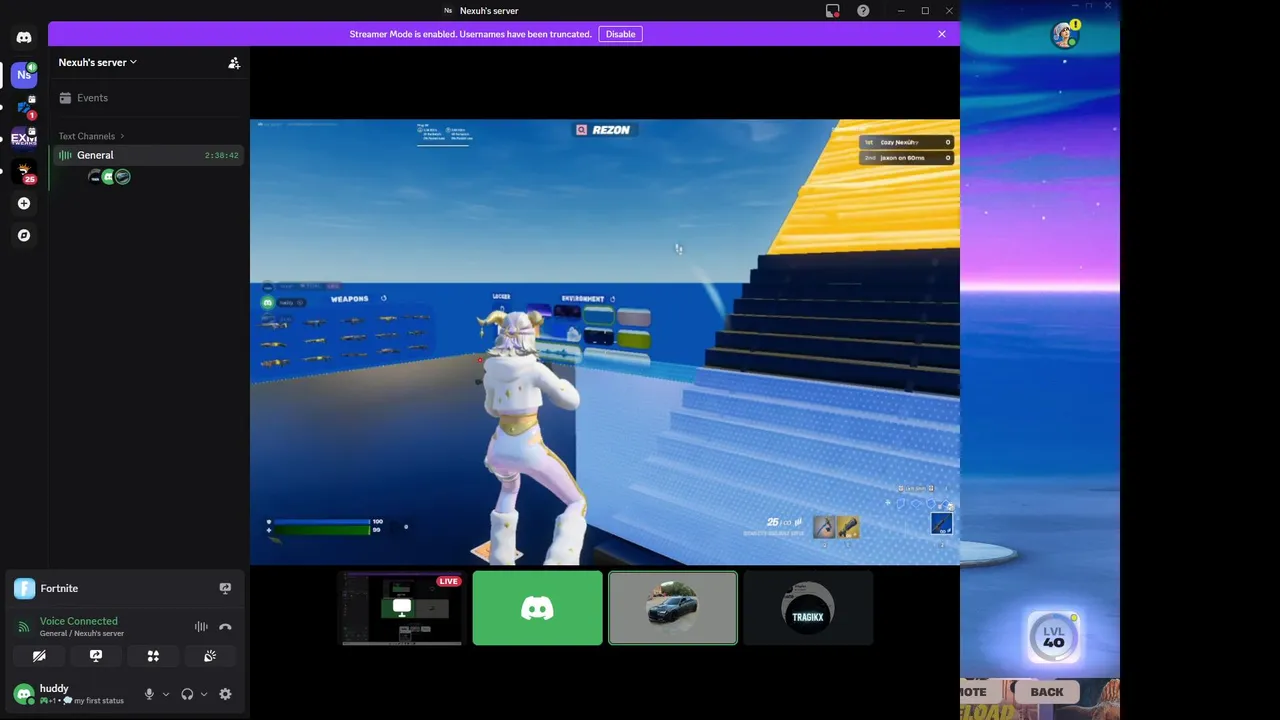The image size is (1280, 720).
Task: Open server icon with red 1 badge
Action: [24, 107]
